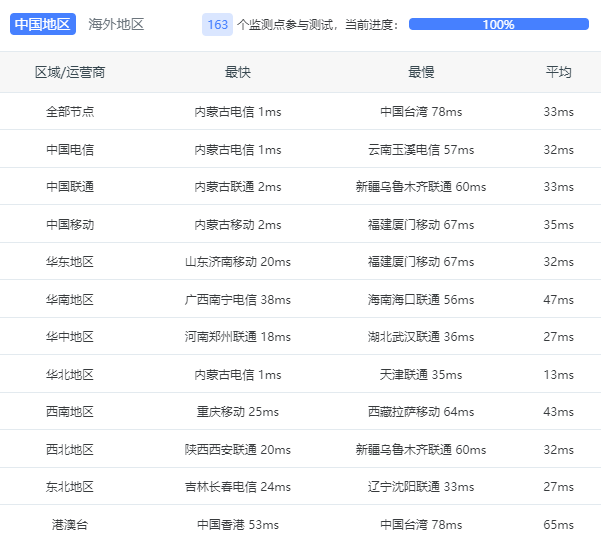
Task: Click the 内蒙古移动 2ms cell
Action: (x=238, y=225)
